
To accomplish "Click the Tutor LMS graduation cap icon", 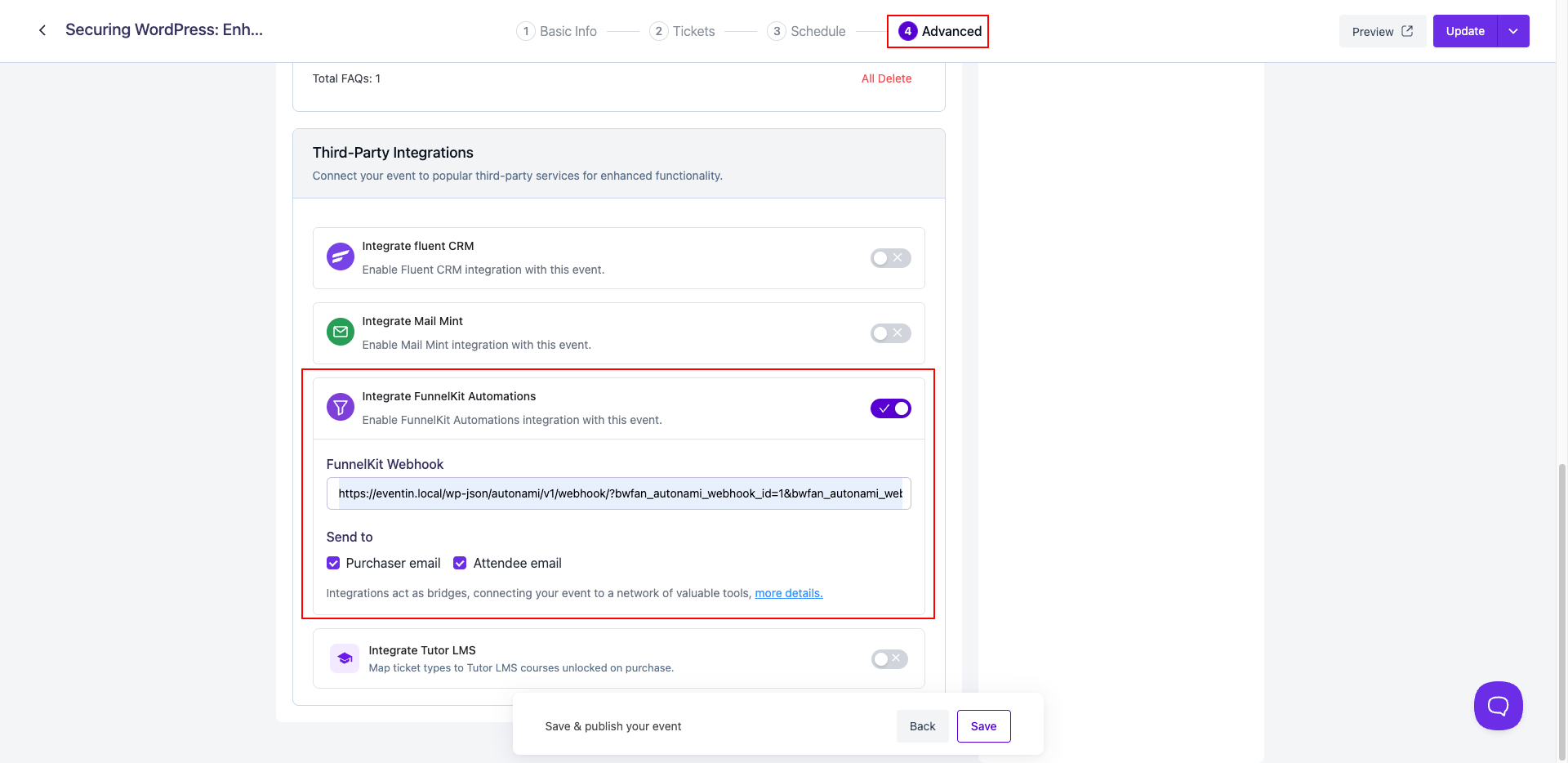I will coord(345,658).
